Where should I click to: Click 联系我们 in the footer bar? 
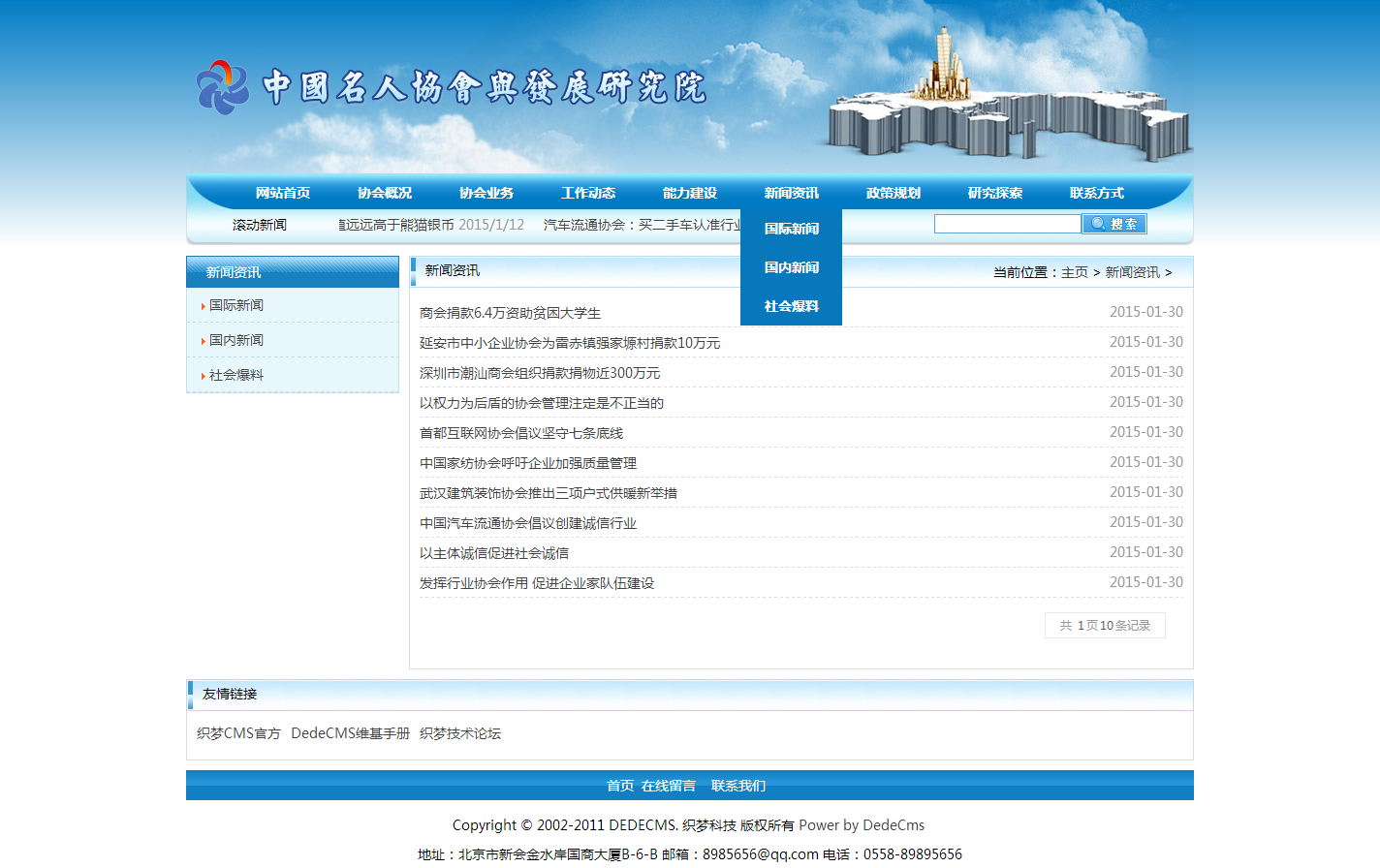tap(737, 786)
